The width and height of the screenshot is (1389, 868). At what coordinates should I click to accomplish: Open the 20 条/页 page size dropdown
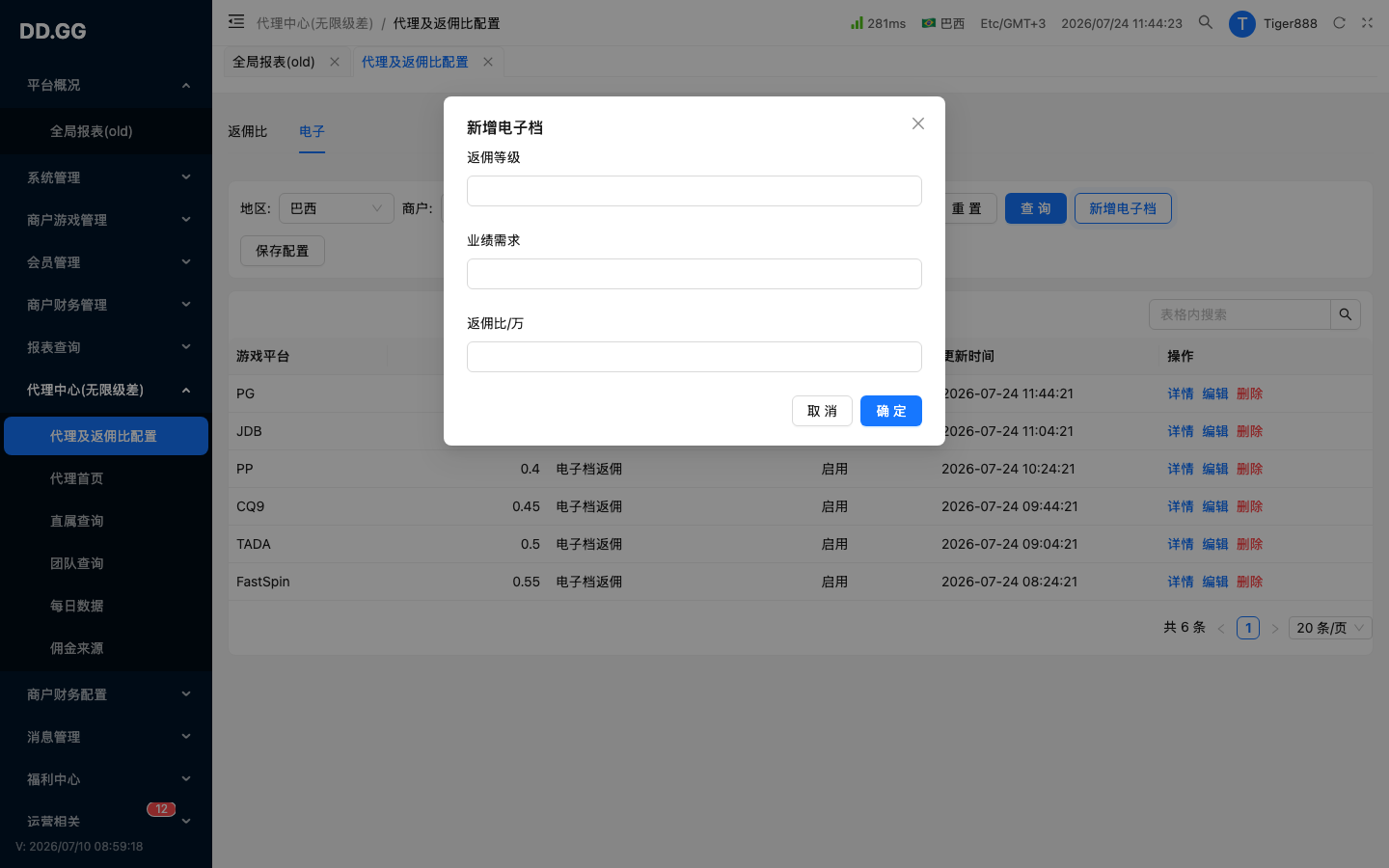click(1330, 628)
